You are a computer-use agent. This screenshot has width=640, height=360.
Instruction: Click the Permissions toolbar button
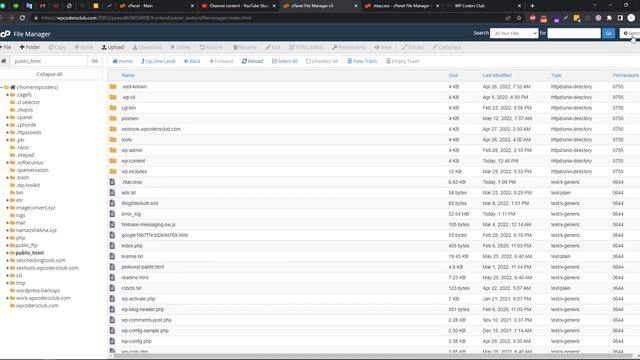(x=349, y=47)
